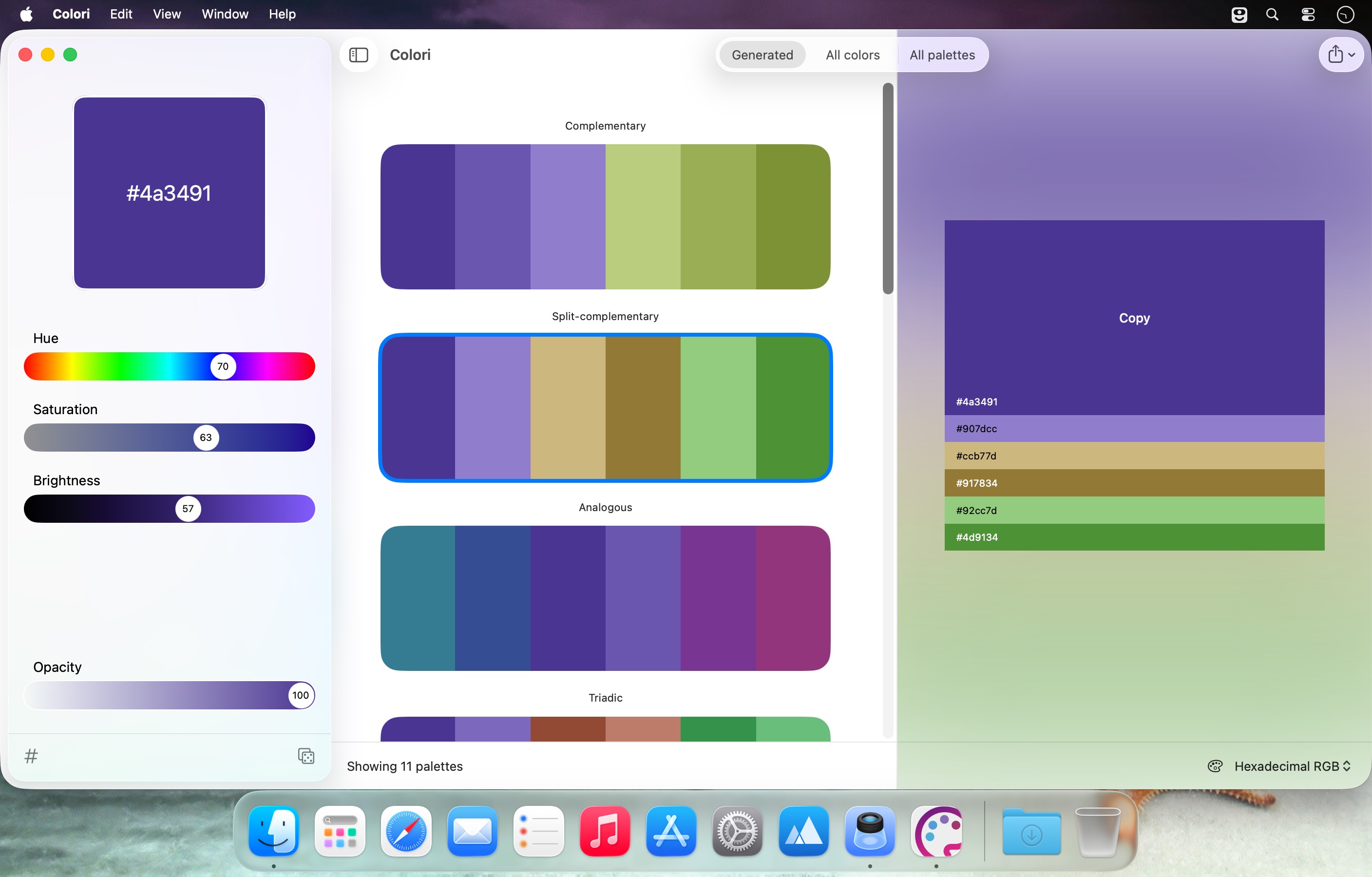Viewport: 1372px width, 877px height.
Task: Click the Saturation slider handle at 63
Action: [206, 438]
